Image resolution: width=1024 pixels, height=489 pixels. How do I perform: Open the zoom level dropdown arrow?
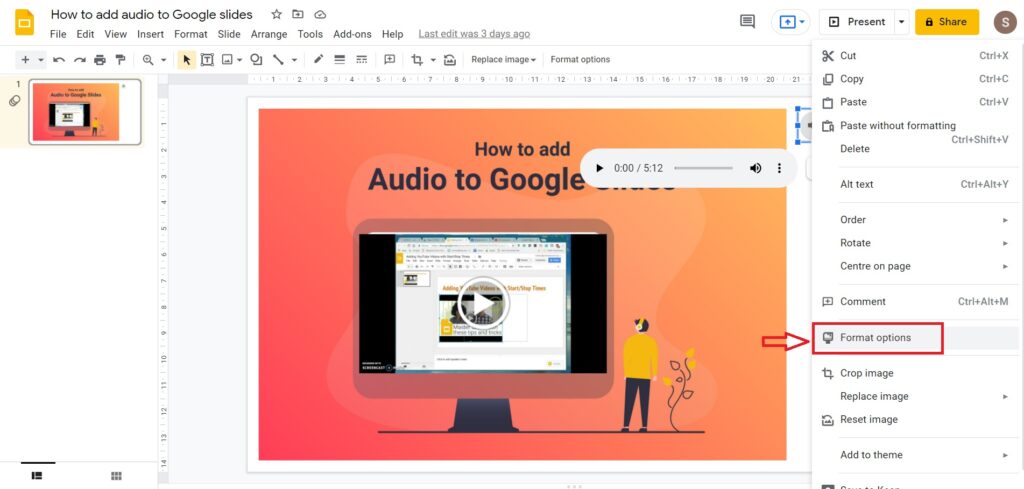tap(163, 59)
